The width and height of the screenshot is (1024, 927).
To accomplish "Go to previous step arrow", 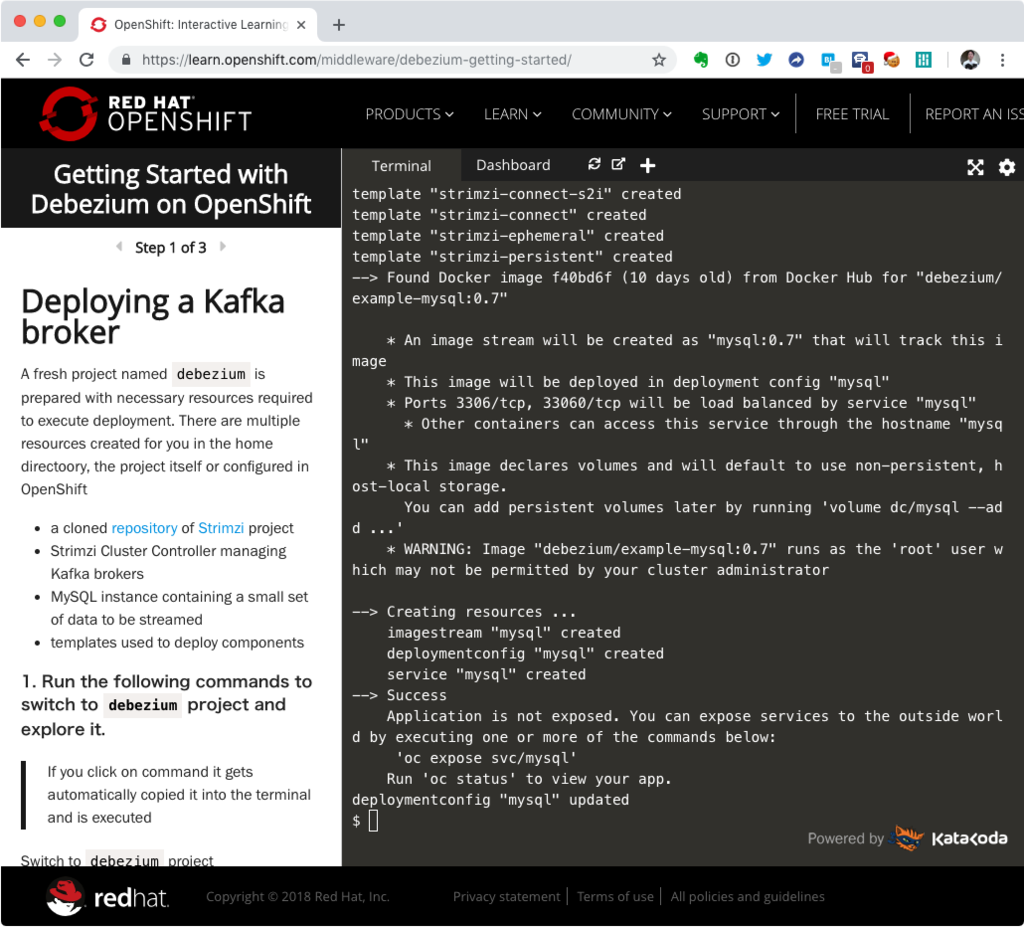I will tap(119, 247).
